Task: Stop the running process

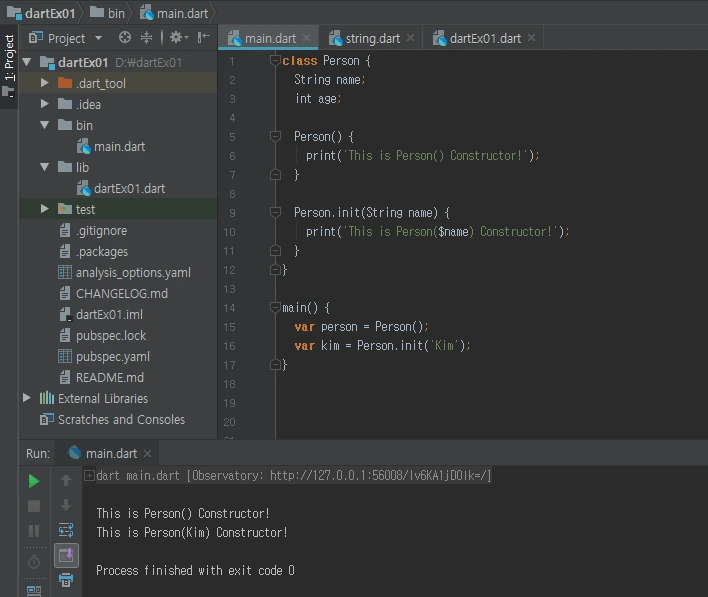Action: 34,506
